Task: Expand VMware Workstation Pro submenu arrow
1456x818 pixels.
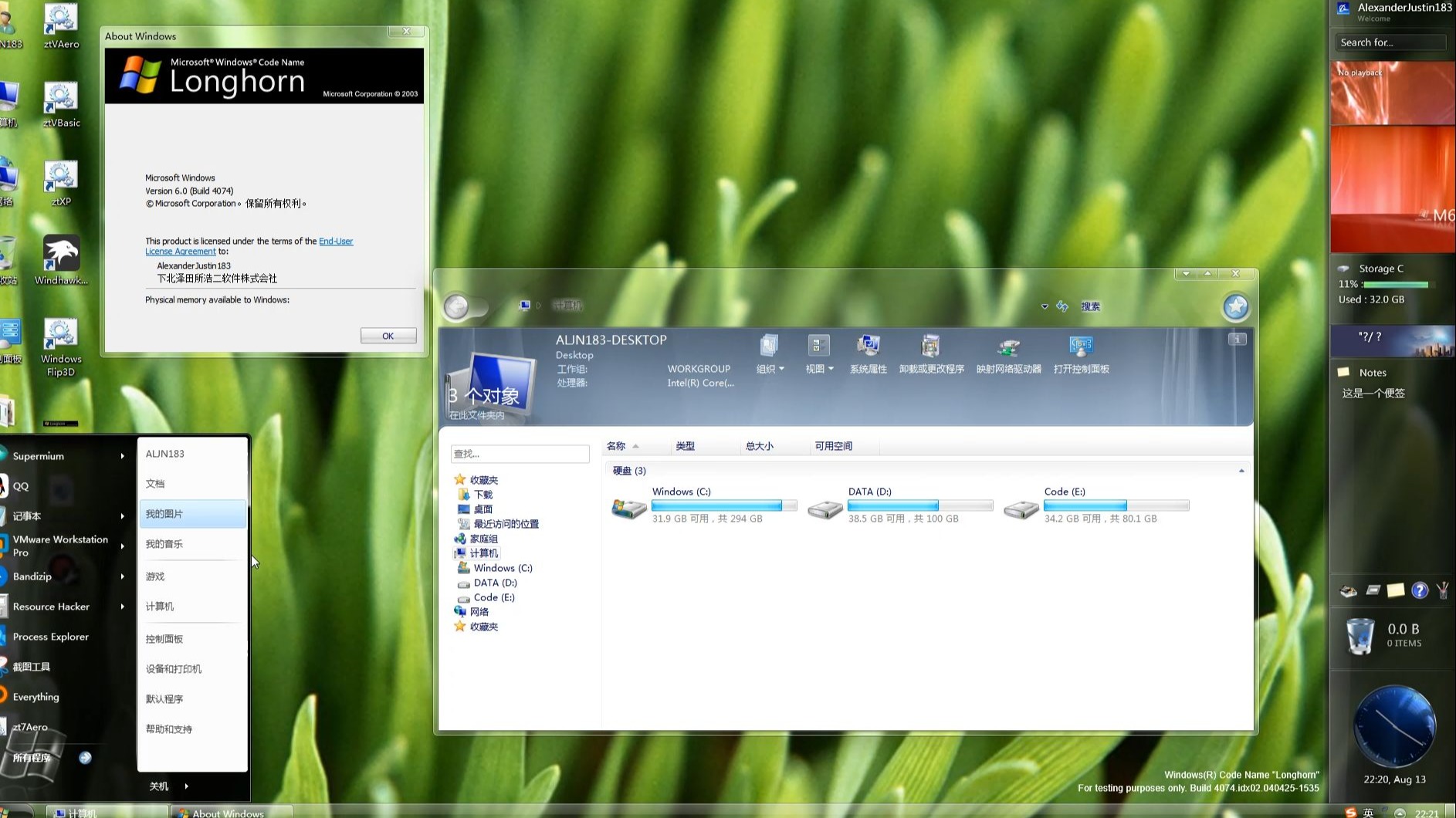Action: click(x=122, y=546)
